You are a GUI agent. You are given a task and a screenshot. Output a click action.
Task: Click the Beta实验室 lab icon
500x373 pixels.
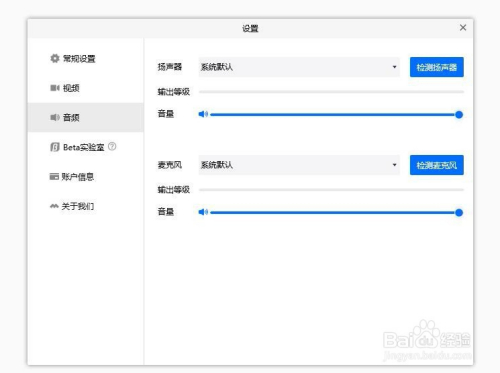[x=55, y=147]
